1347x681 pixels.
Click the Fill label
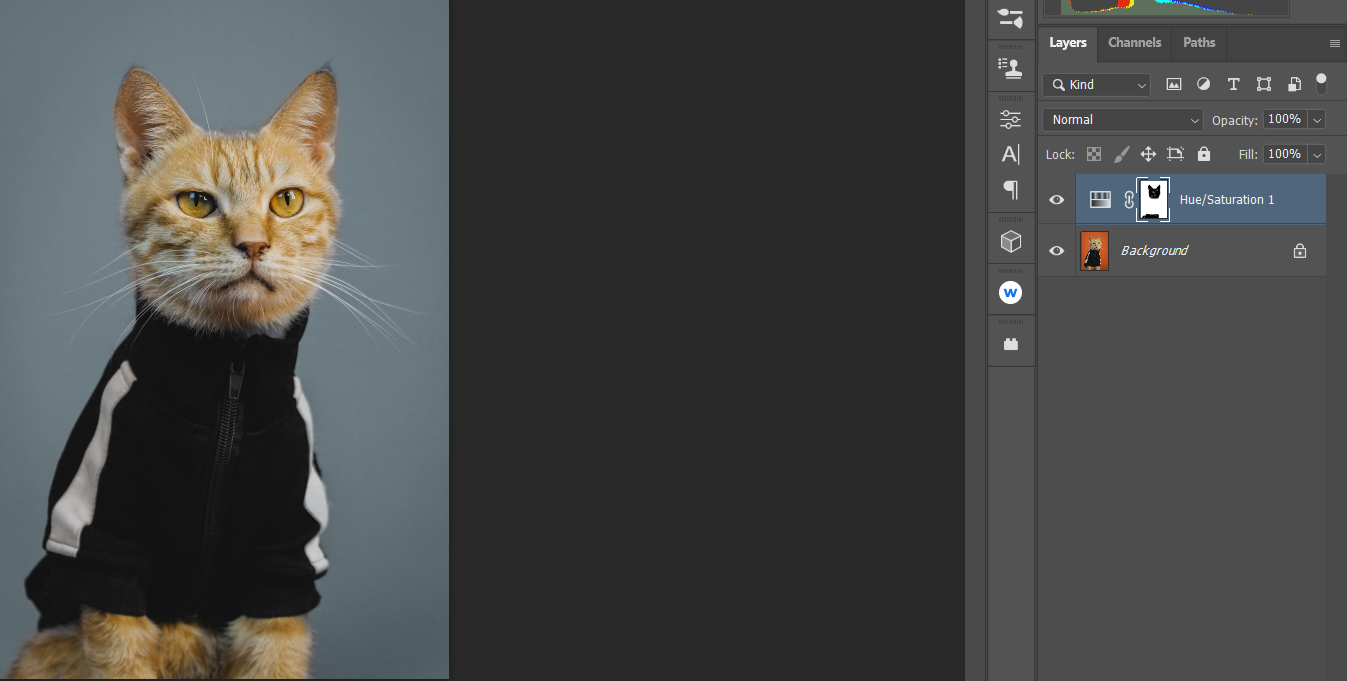tap(1247, 154)
